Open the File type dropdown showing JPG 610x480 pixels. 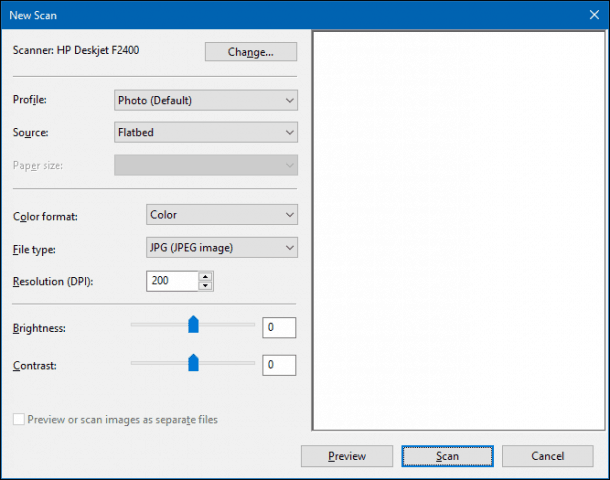222,247
